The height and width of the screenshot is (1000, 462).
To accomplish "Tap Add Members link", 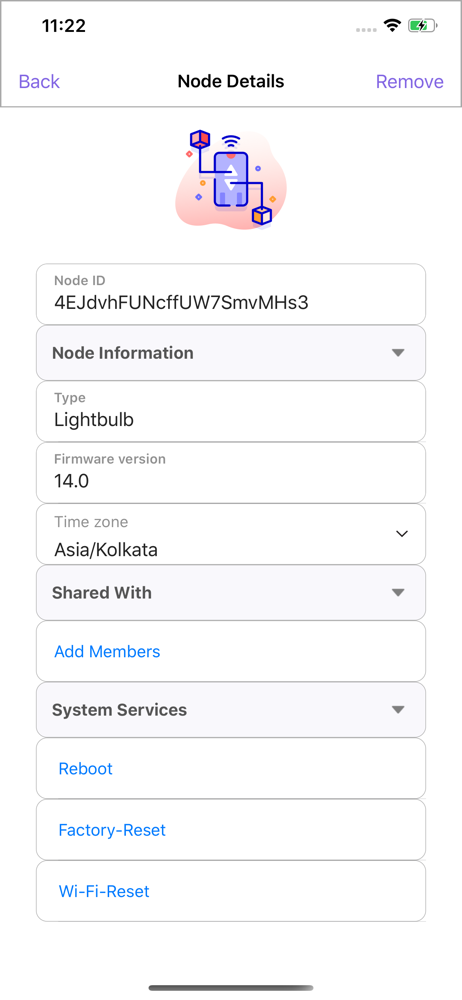I will tap(107, 651).
